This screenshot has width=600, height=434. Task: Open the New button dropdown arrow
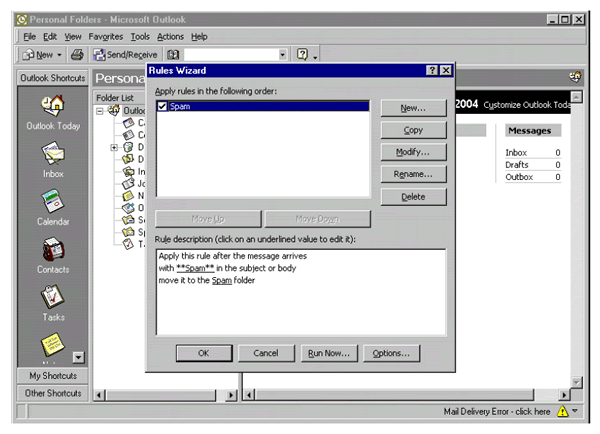click(59, 55)
